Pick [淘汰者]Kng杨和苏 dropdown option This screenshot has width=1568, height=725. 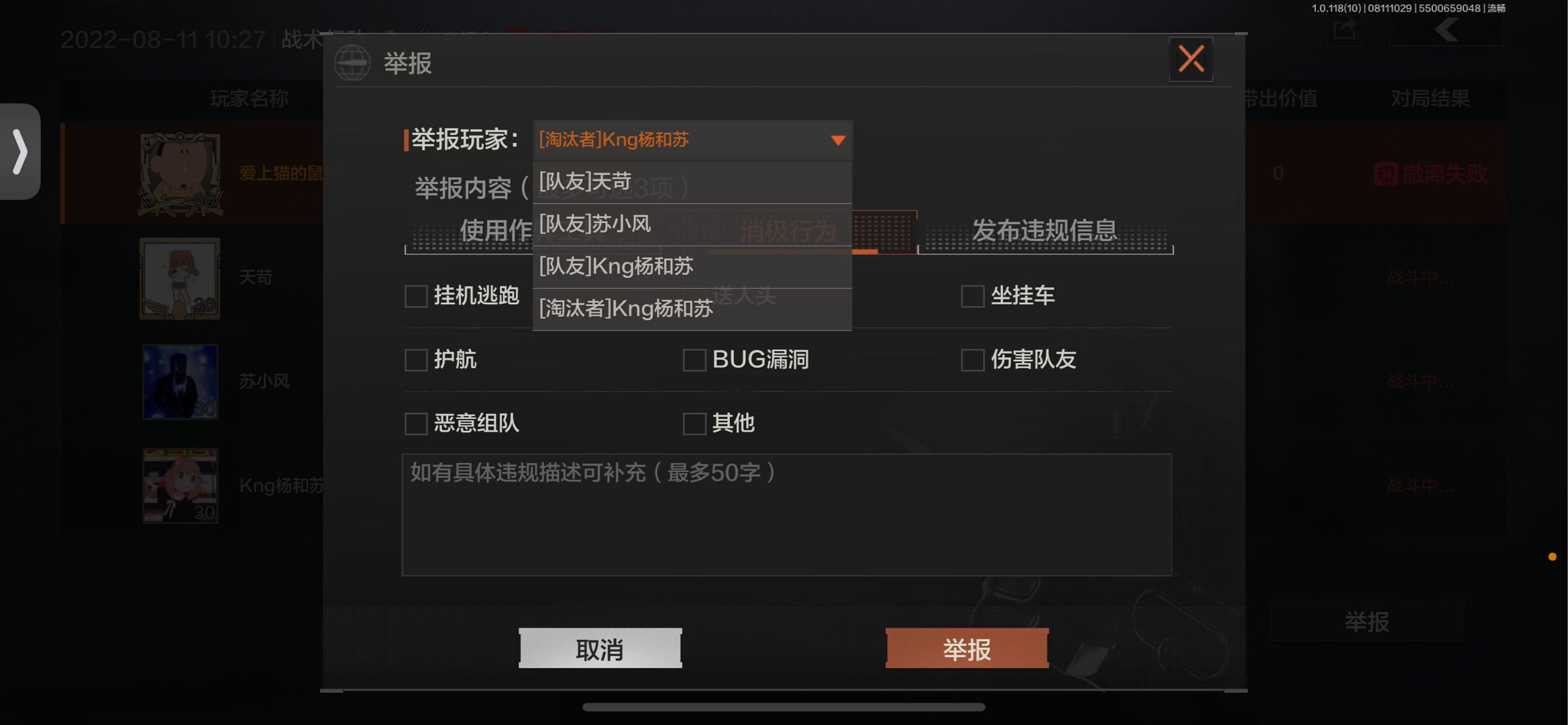pos(692,309)
